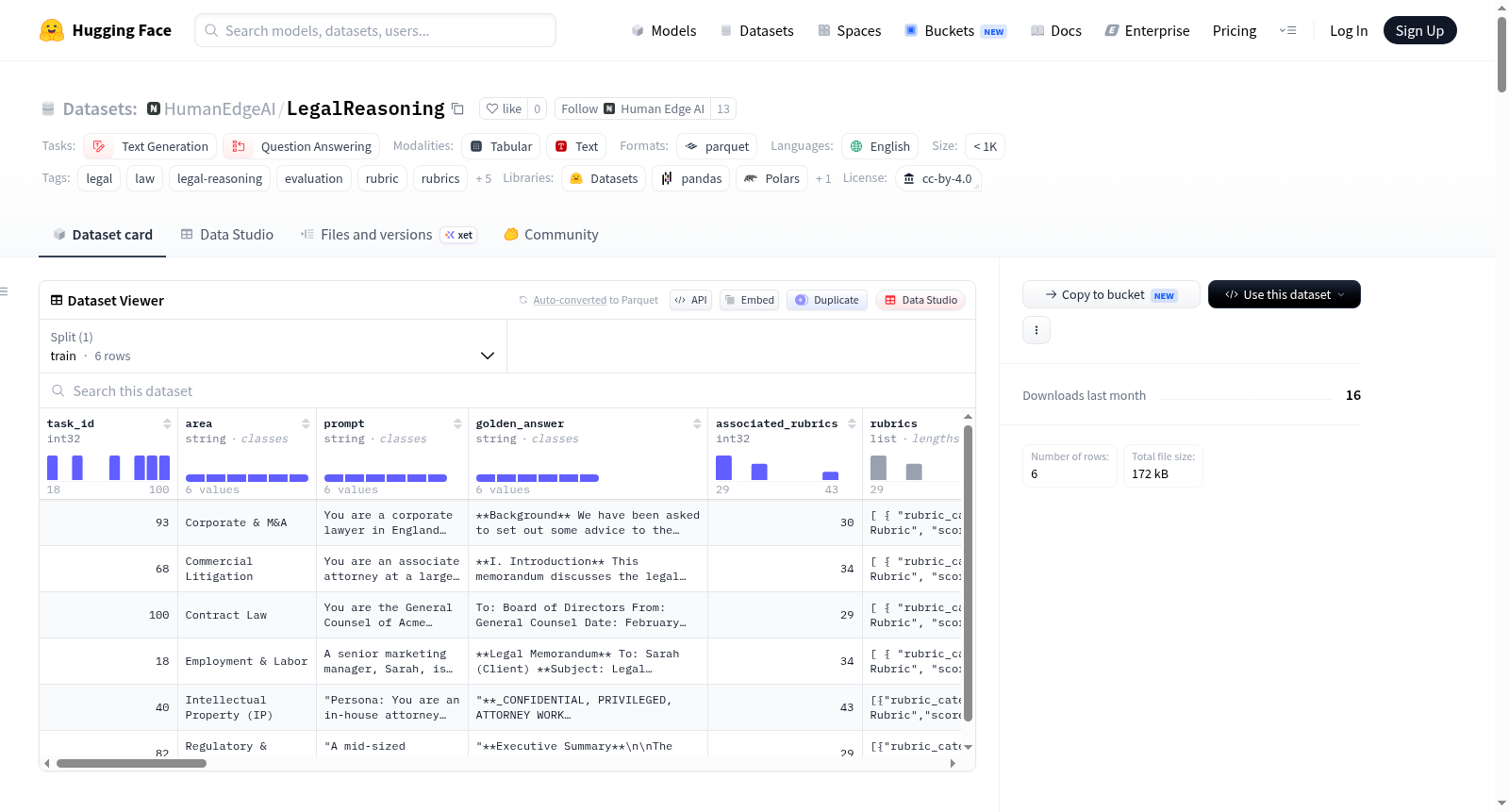Image resolution: width=1509 pixels, height=812 pixels.
Task: Open the HumanEdgeAI organization link
Action: point(220,108)
